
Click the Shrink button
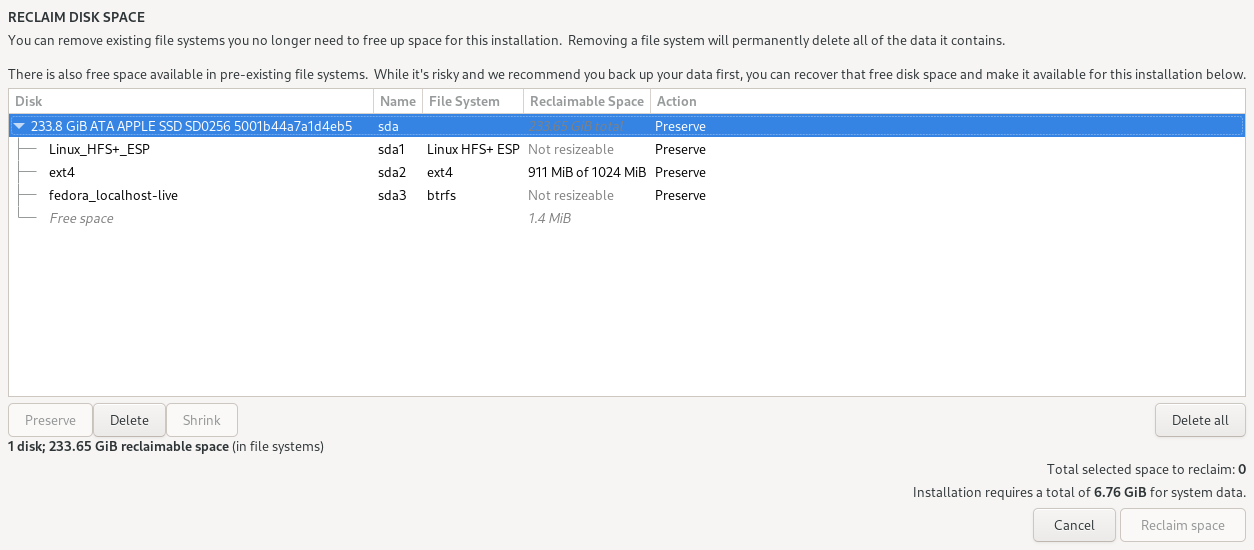[201, 420]
